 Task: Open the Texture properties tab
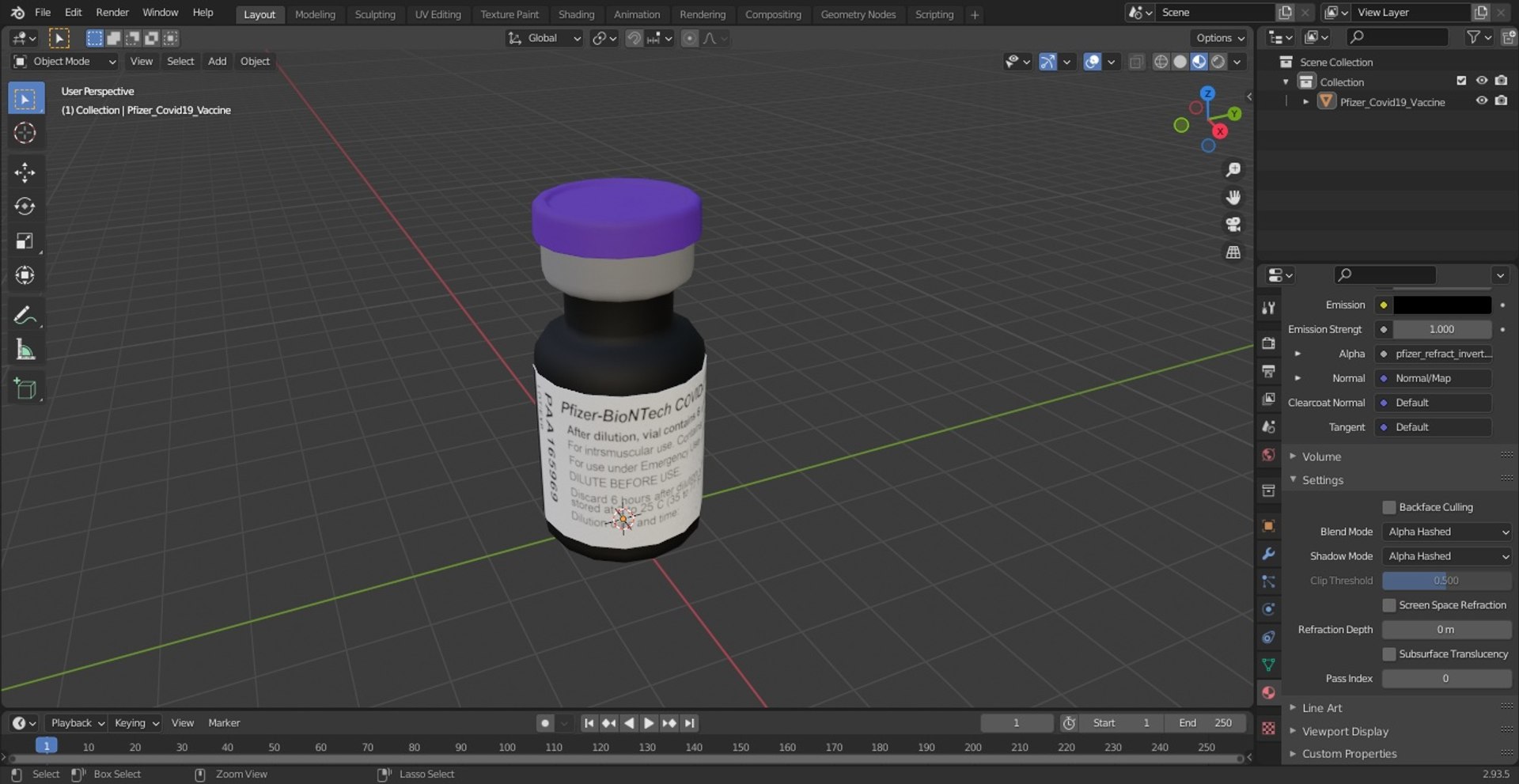(1268, 729)
